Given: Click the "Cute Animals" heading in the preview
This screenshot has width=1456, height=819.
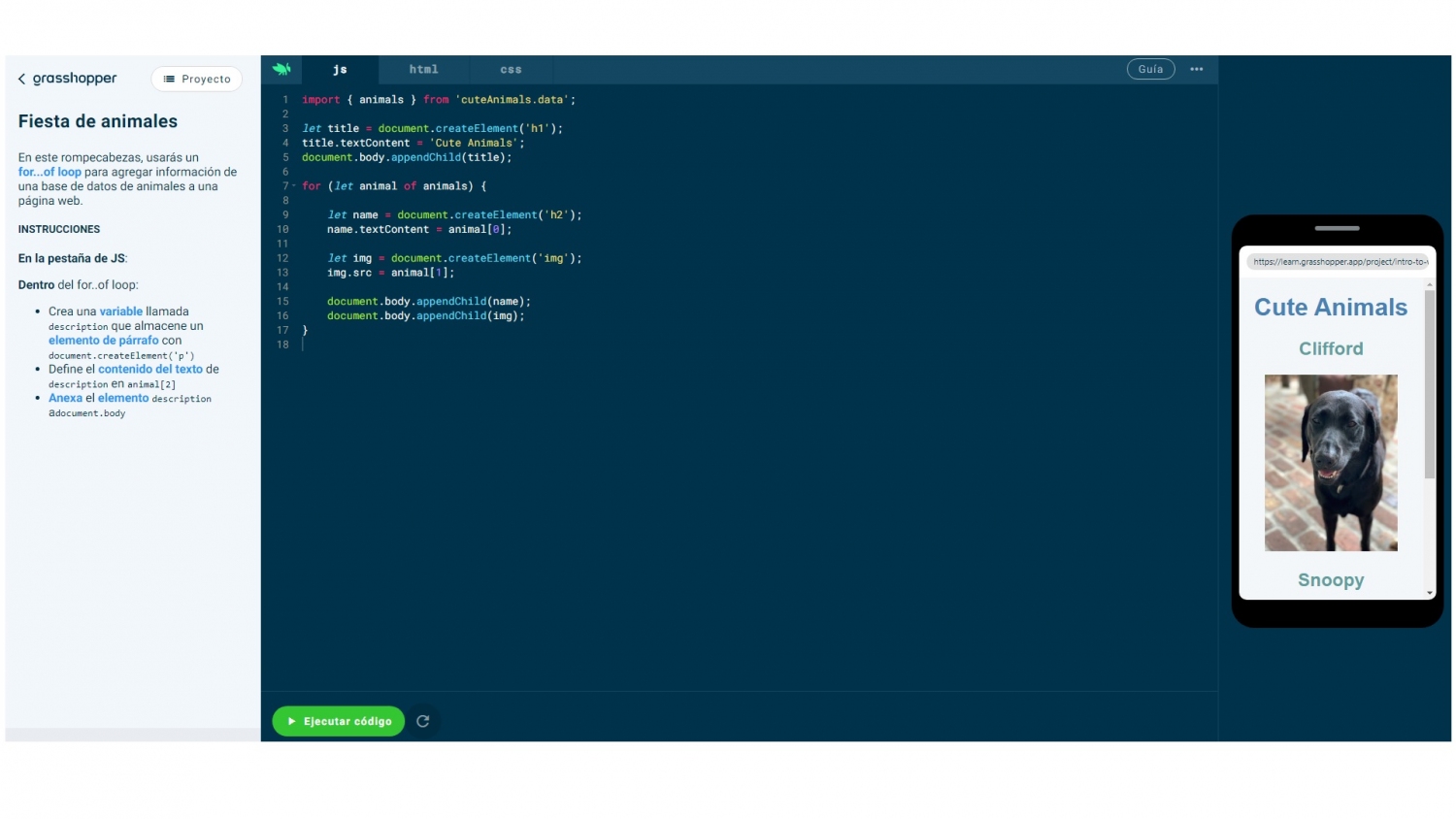Looking at the screenshot, I should [1331, 308].
